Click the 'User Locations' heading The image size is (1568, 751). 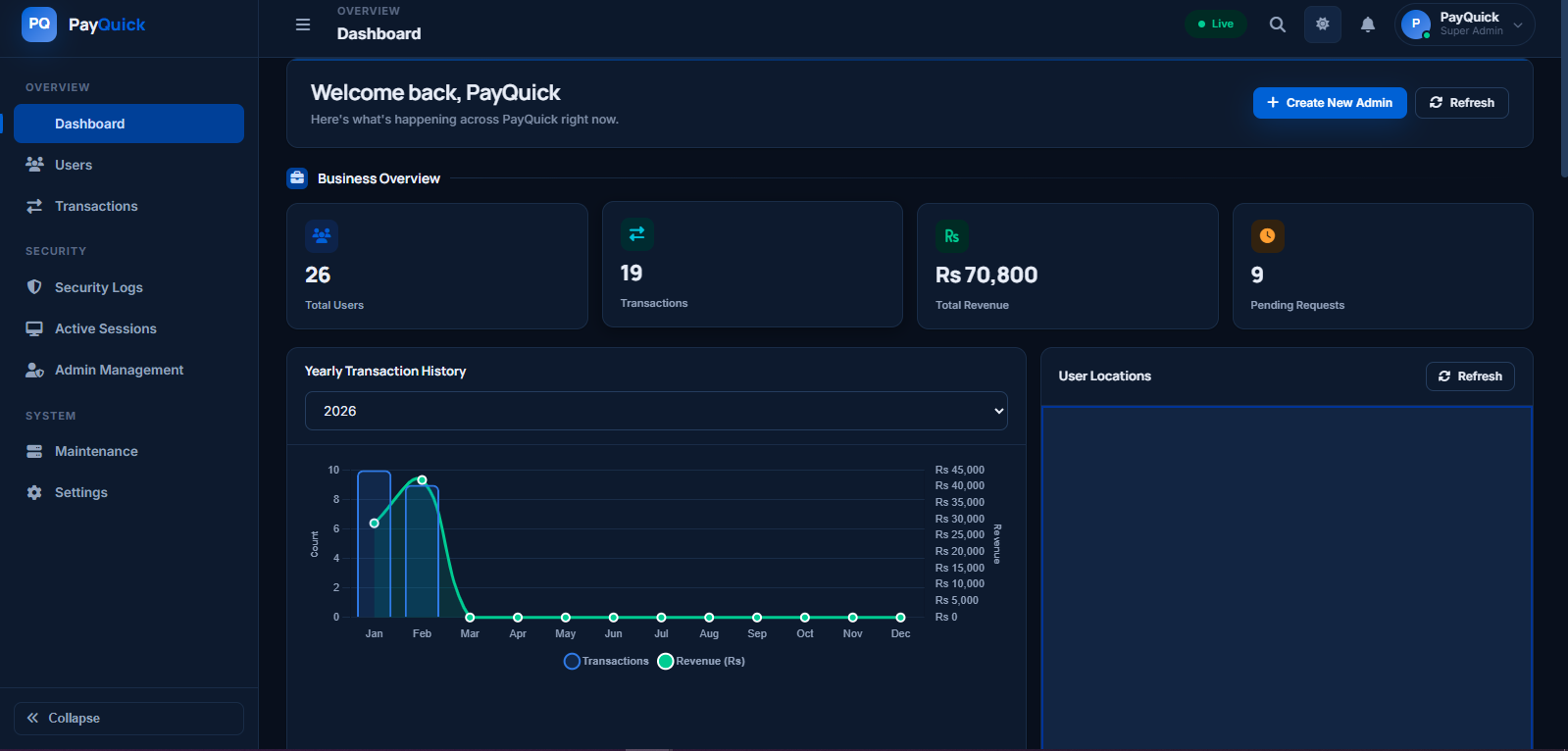[x=1105, y=375]
